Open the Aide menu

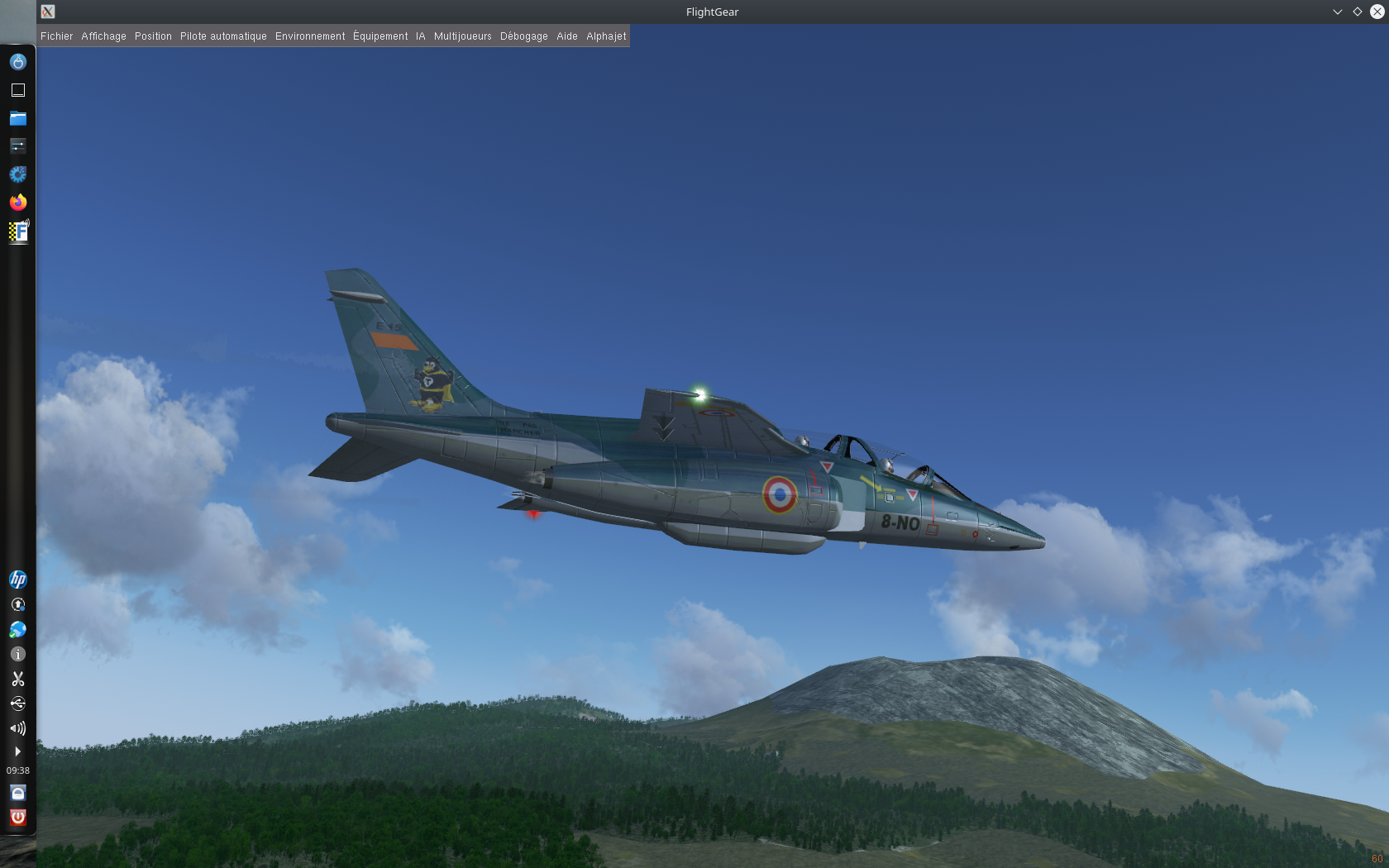[567, 36]
